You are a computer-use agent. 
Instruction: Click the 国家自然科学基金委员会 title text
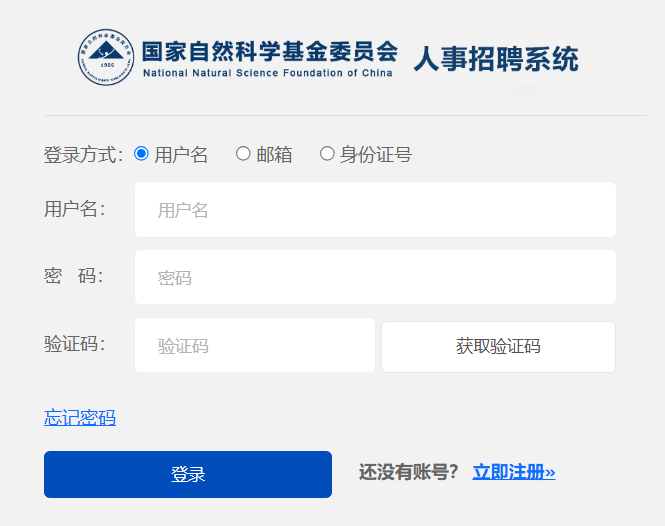(270, 52)
